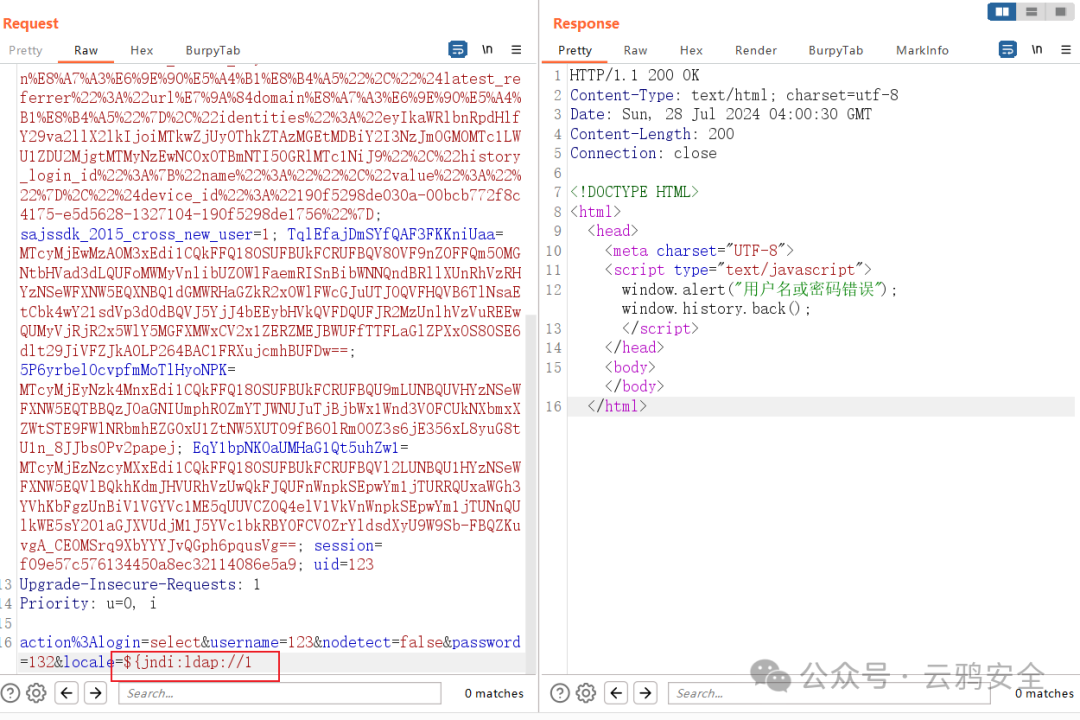Click the Content-Type header in response
Image resolution: width=1080 pixels, height=720 pixels.
tap(734, 95)
